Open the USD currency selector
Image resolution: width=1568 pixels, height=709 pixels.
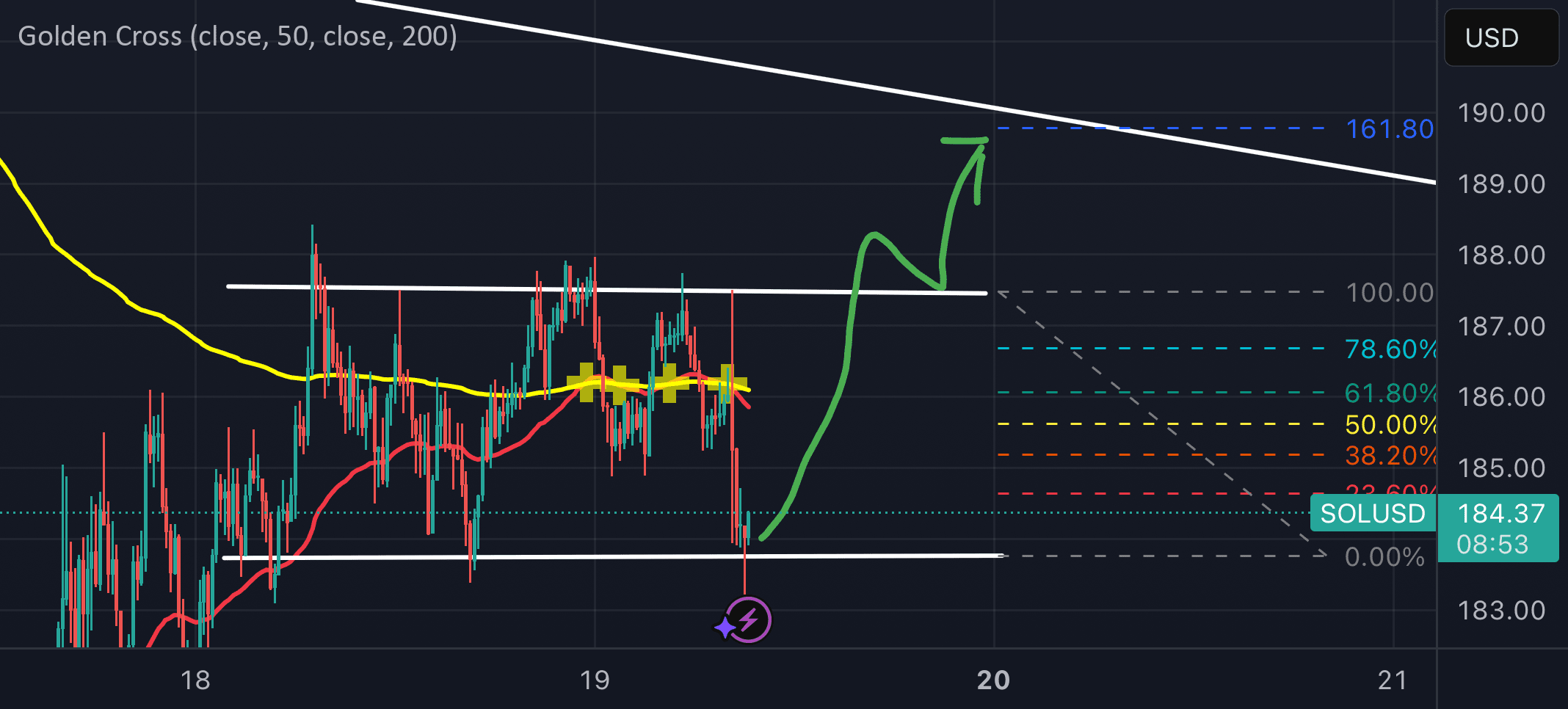click(1501, 37)
